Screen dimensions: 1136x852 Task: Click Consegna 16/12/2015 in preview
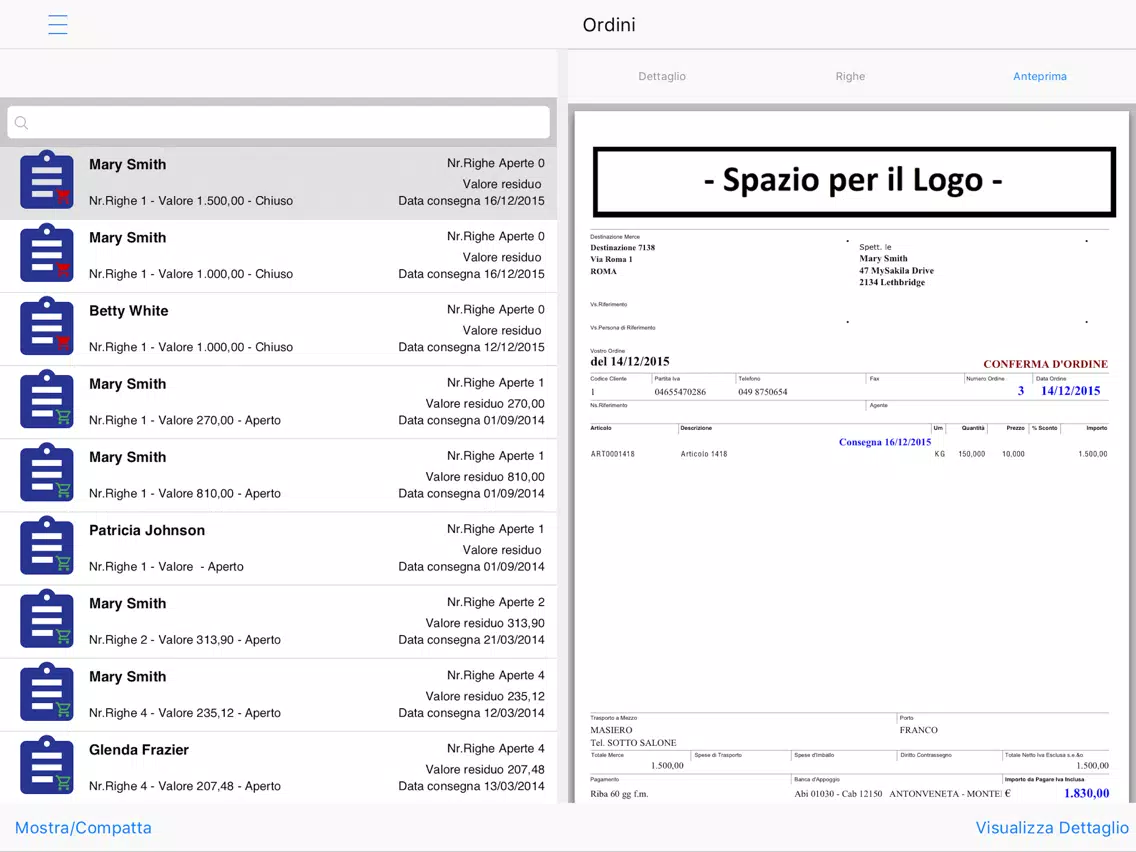pyautogui.click(x=885, y=442)
